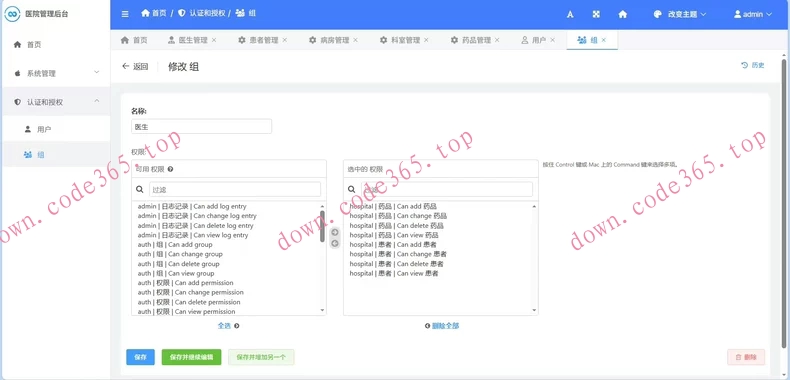
Task: Click search icon of chosen permissions filter
Action: coord(352,189)
